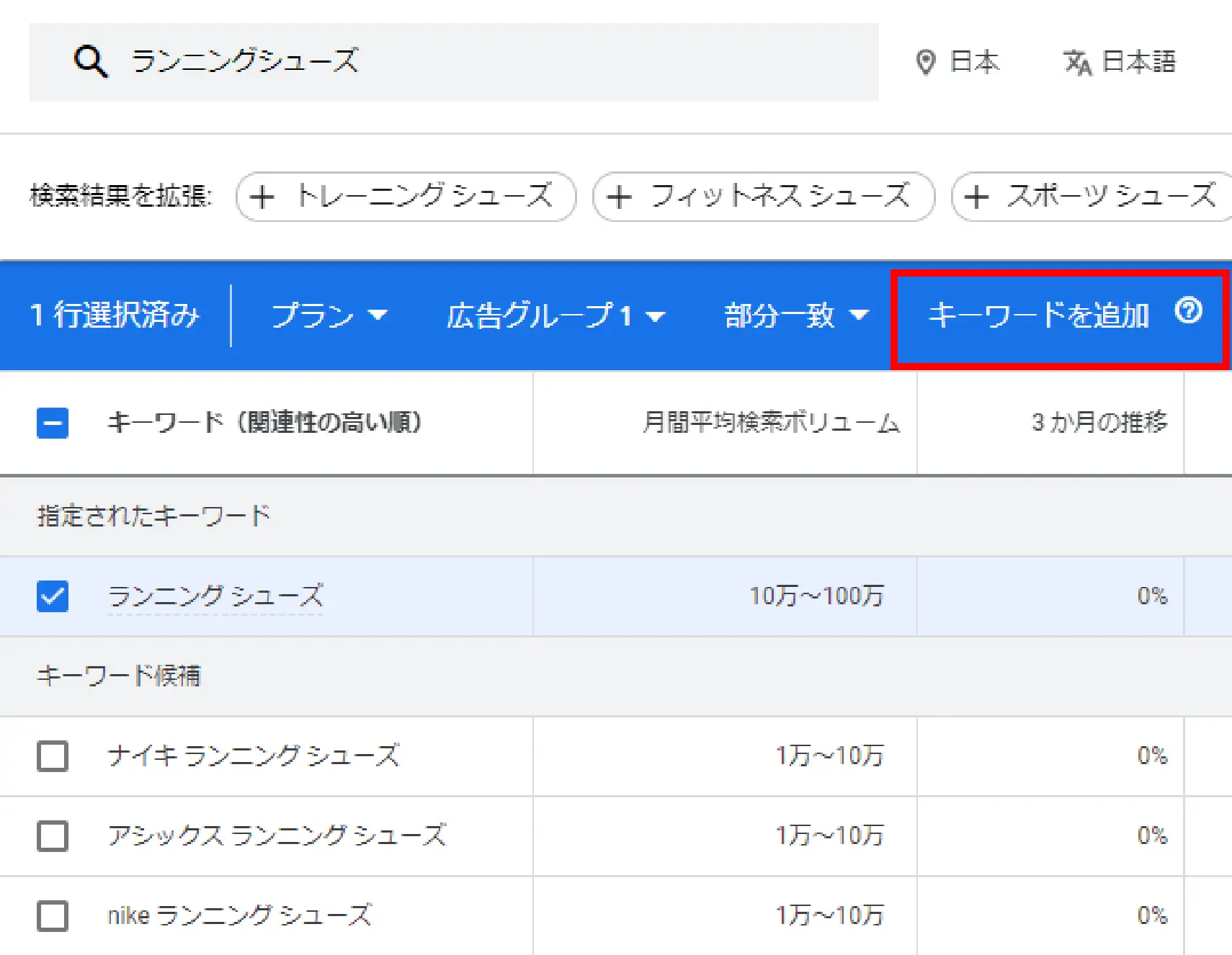The image size is (1232, 955).
Task: Select the 日本 location setting
Action: [958, 63]
